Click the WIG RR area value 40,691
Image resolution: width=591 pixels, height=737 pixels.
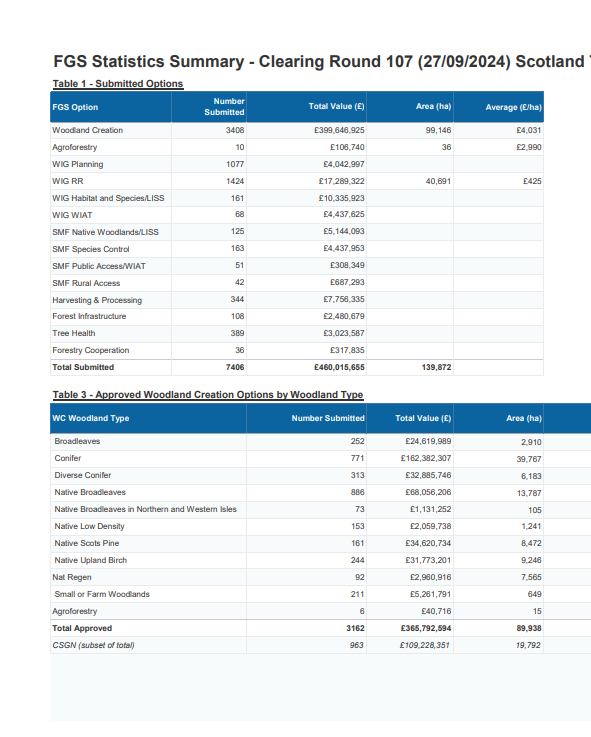438,181
